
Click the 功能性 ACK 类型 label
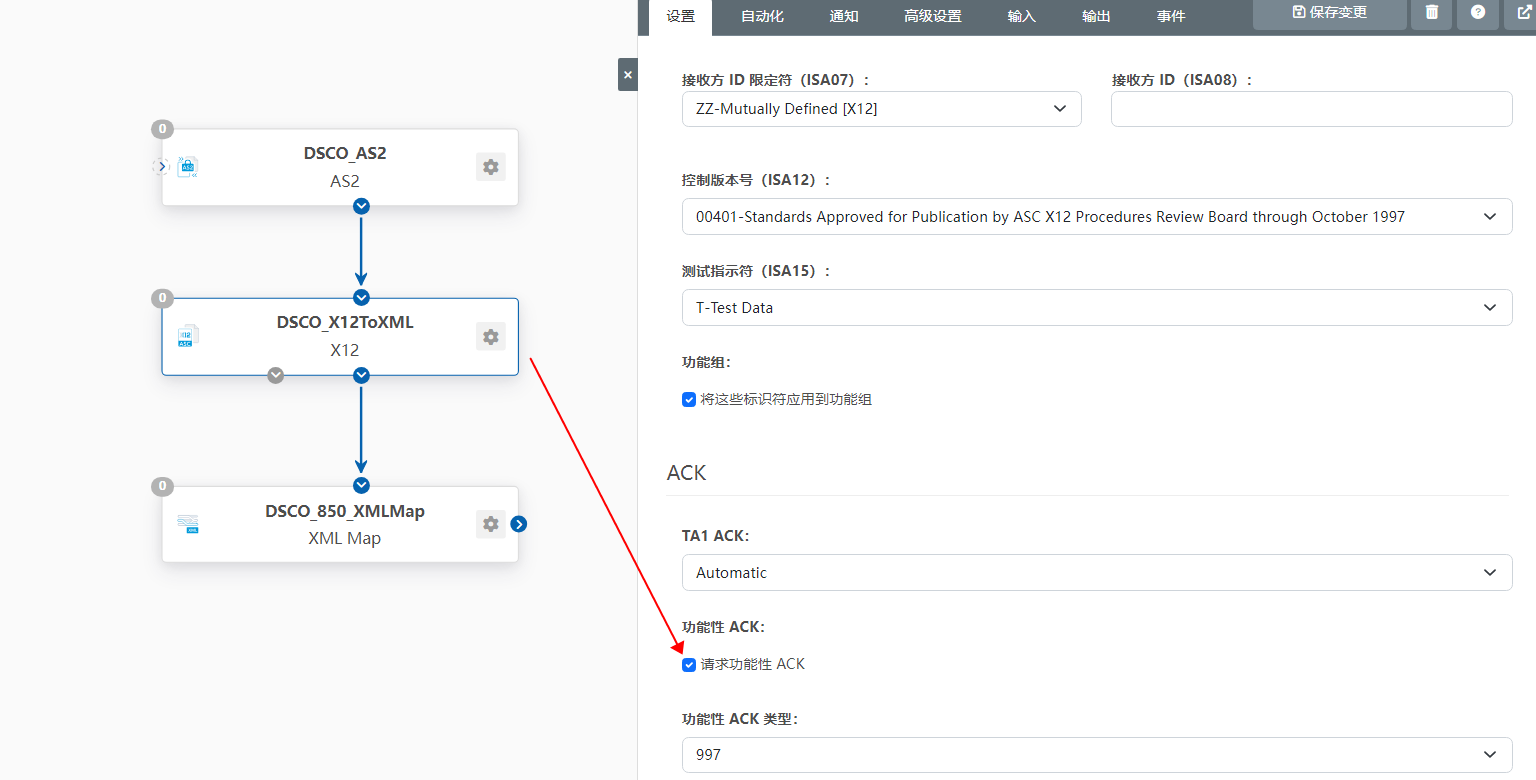coord(740,719)
